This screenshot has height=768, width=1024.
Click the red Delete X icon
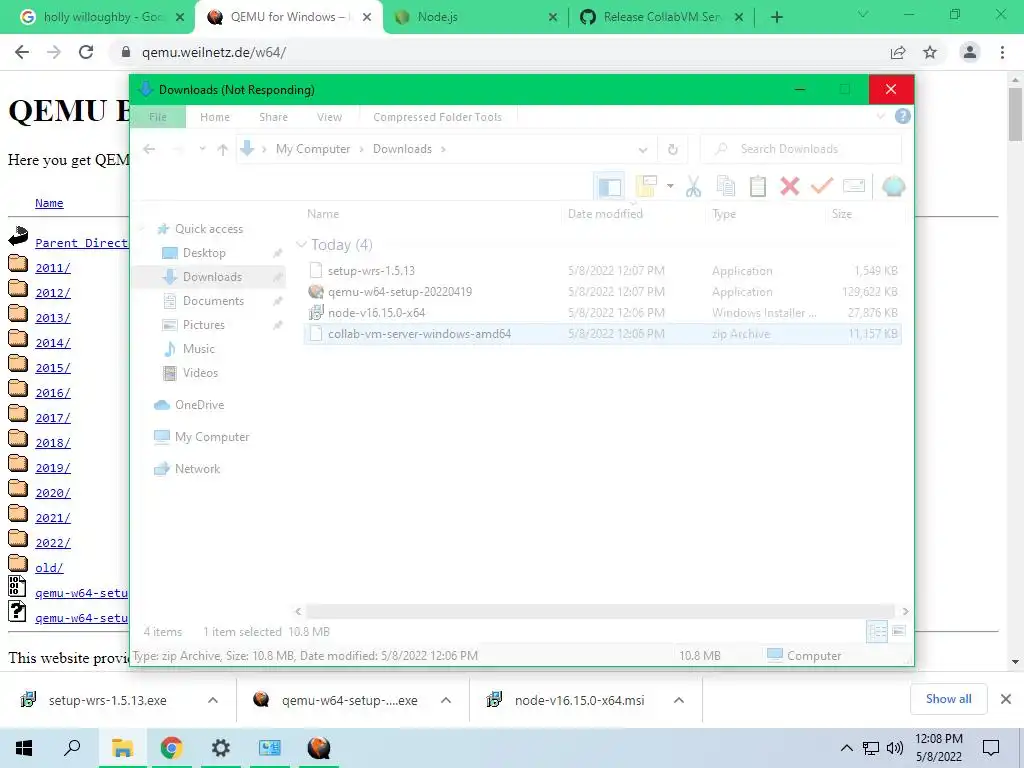[790, 187]
